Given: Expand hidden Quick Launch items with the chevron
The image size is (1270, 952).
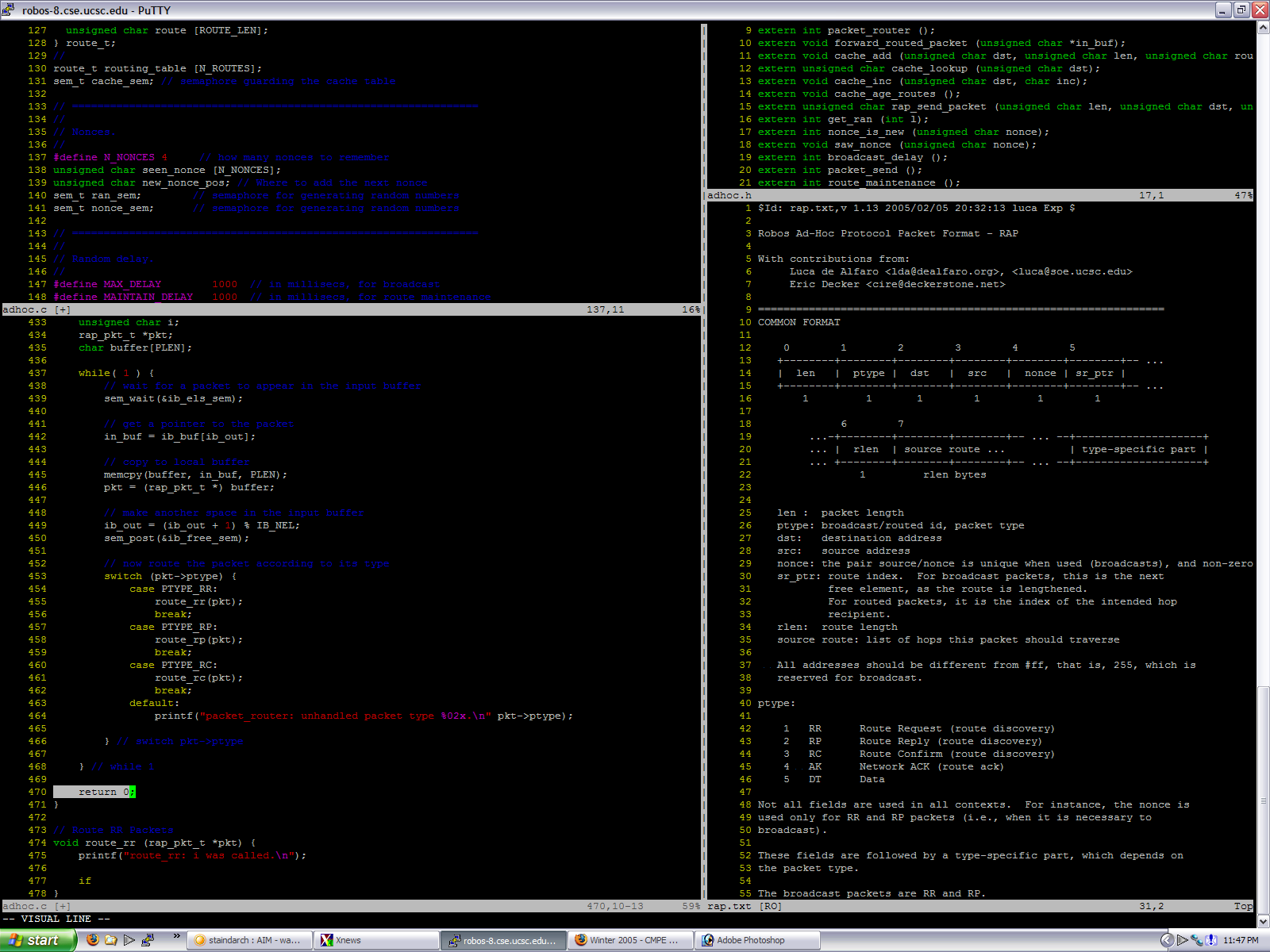Looking at the screenshot, I should tap(176, 937).
